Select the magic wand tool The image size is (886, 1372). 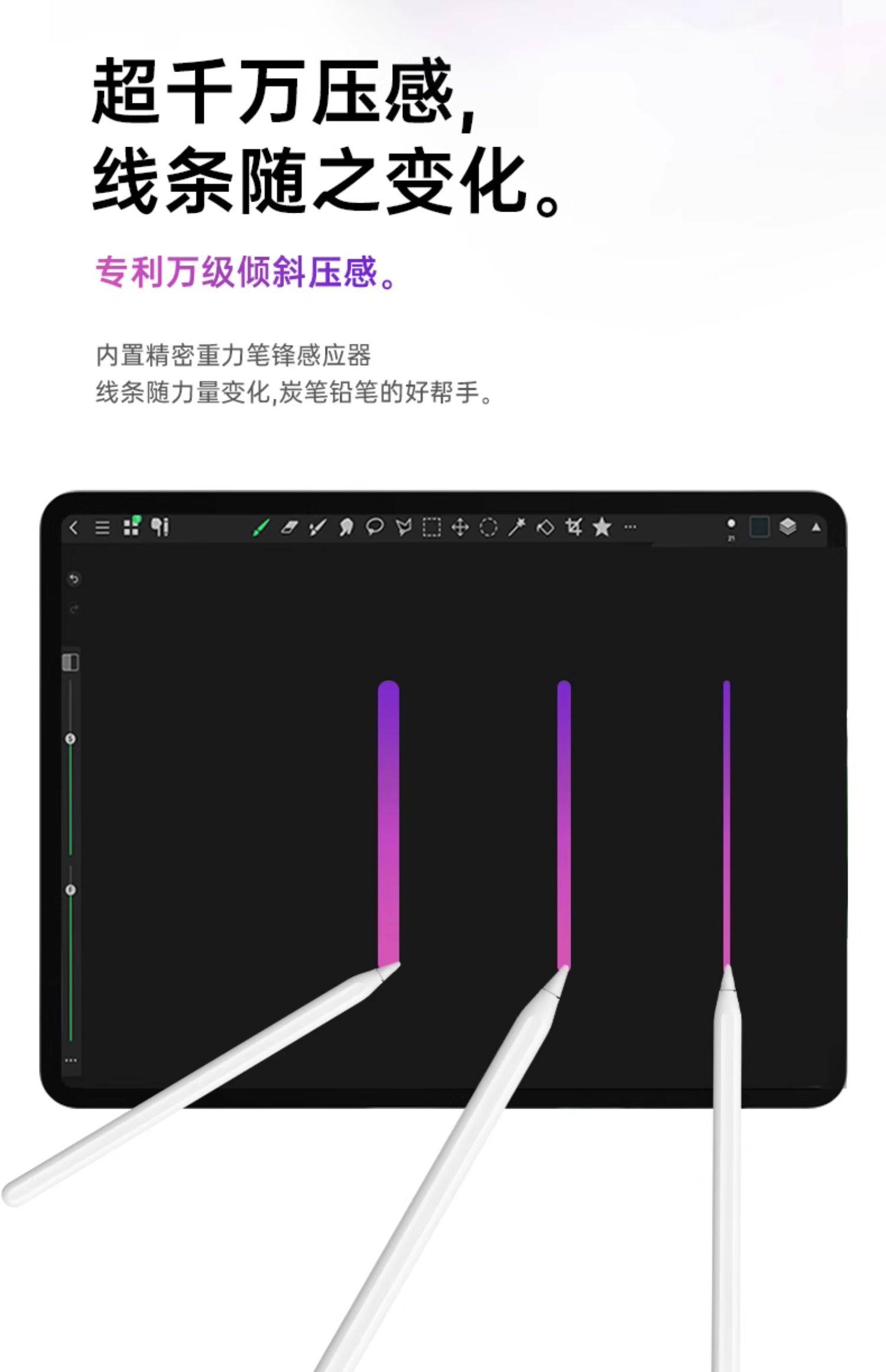(517, 527)
